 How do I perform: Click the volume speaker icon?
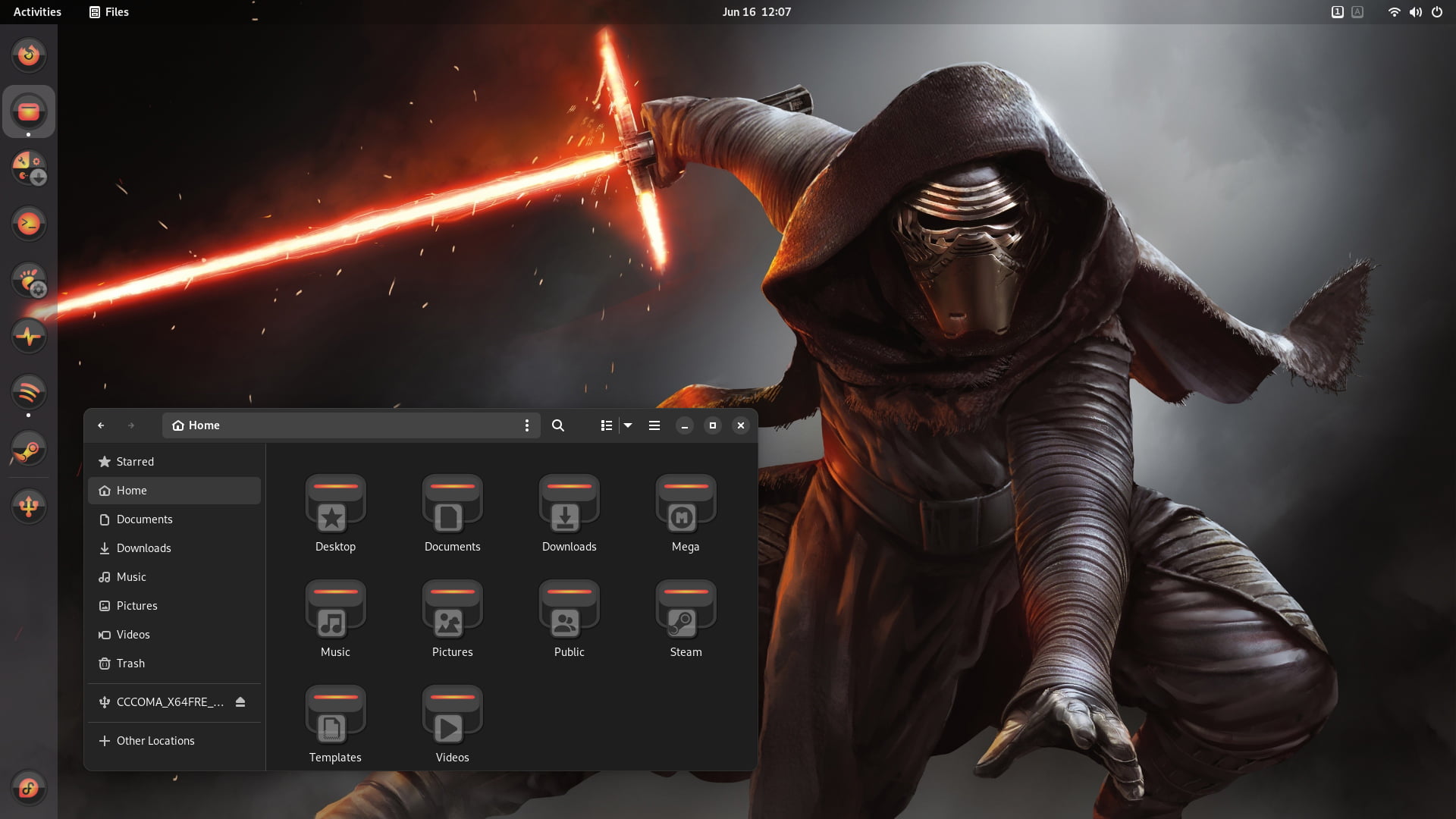click(x=1415, y=12)
